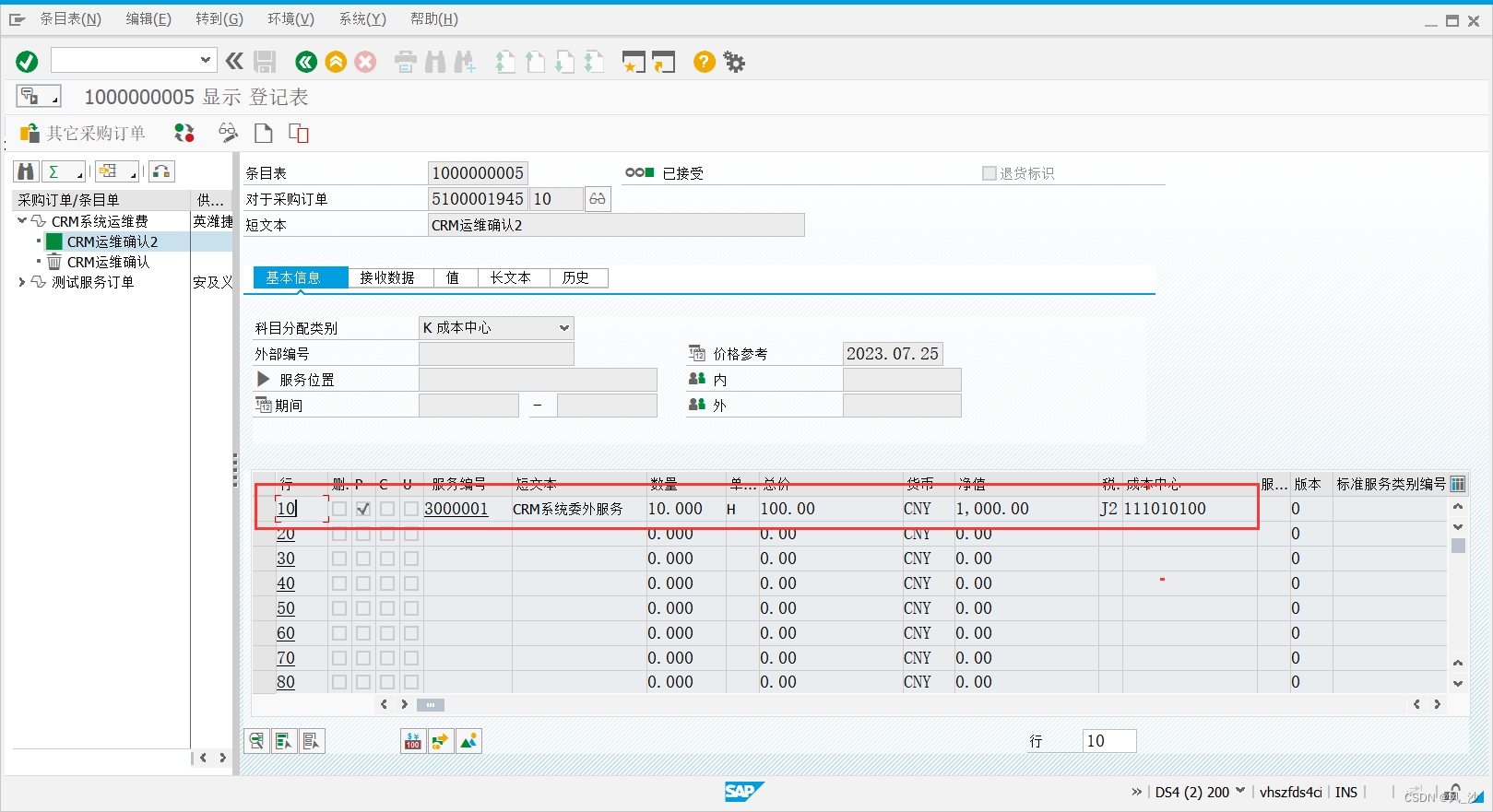Viewport: 1493px width, 812px height.
Task: Toggle the checked P checkbox in line 10
Action: [363, 509]
